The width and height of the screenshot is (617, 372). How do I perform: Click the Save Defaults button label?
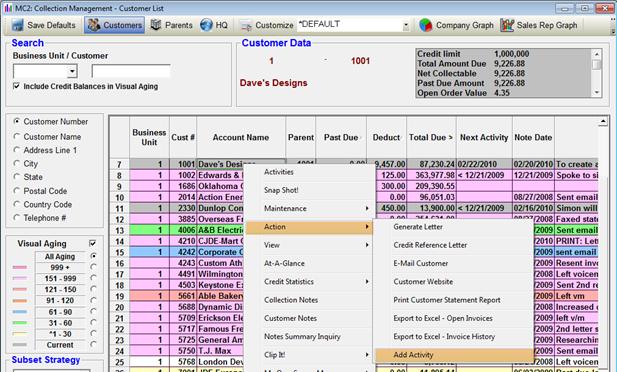point(51,25)
